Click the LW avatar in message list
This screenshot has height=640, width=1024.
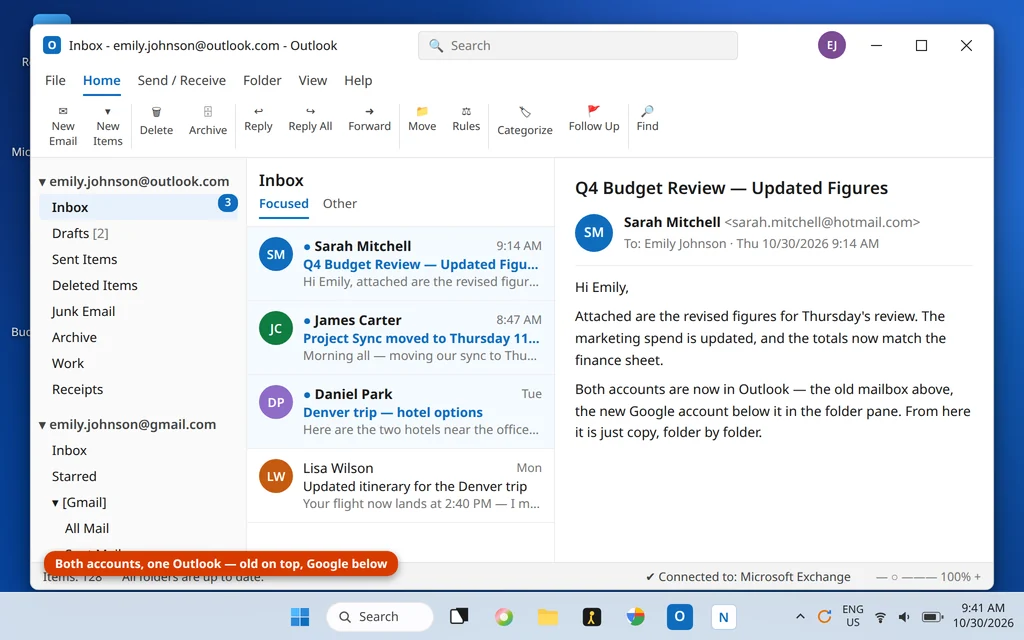276,476
